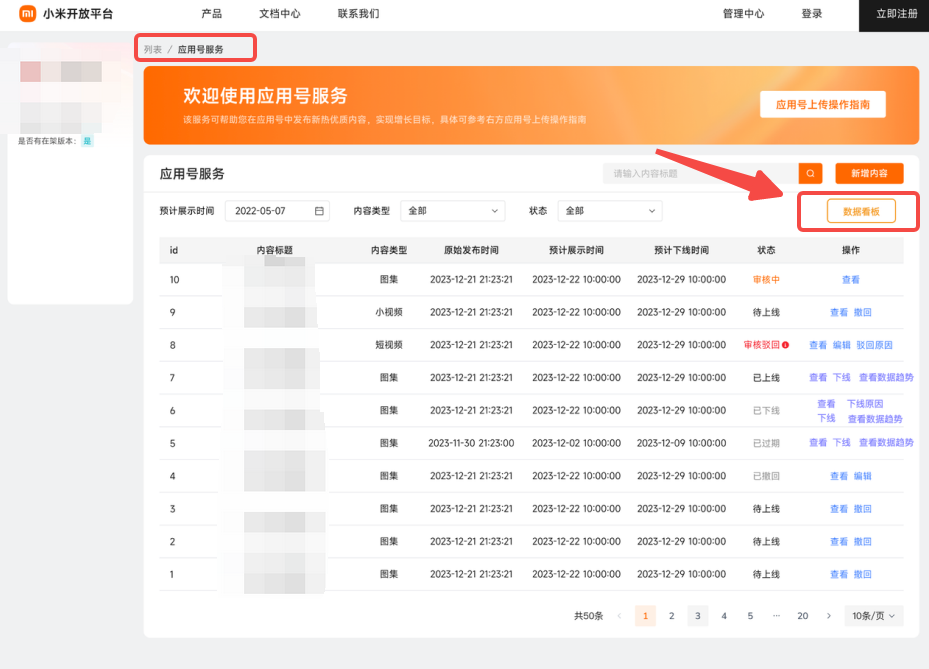The width and height of the screenshot is (929, 669).
Task: Open the 内容类型 dropdown
Action: pos(453,211)
